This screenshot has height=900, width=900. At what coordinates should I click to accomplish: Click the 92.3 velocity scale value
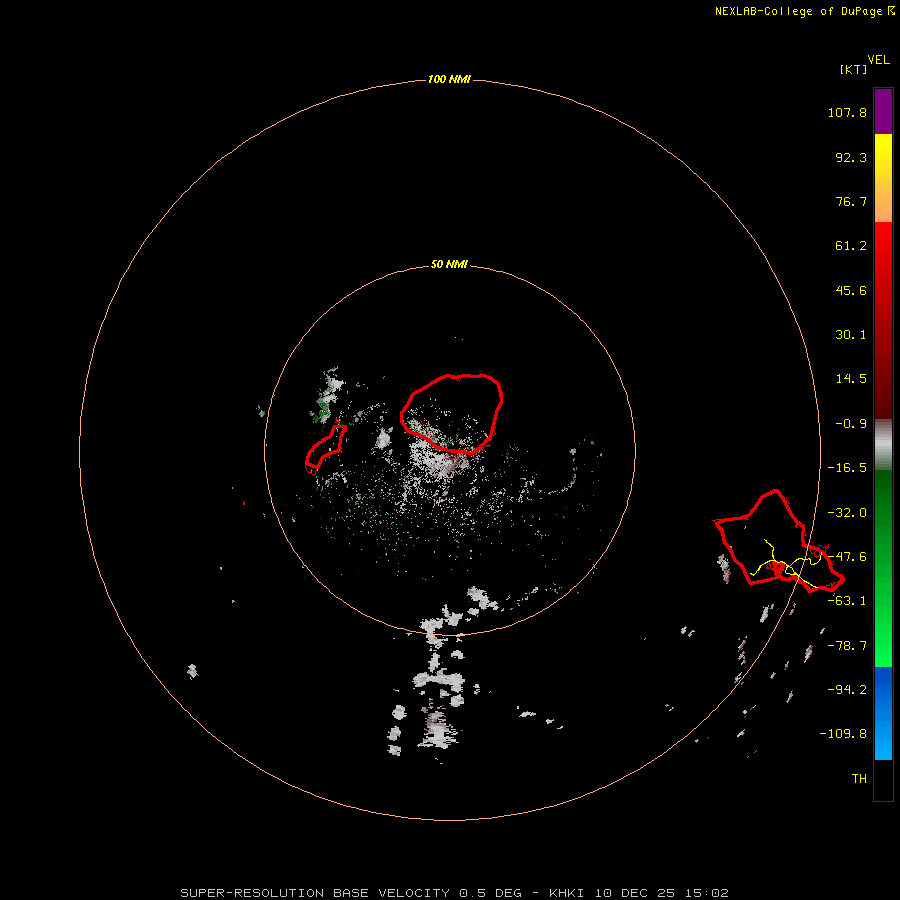(851, 157)
